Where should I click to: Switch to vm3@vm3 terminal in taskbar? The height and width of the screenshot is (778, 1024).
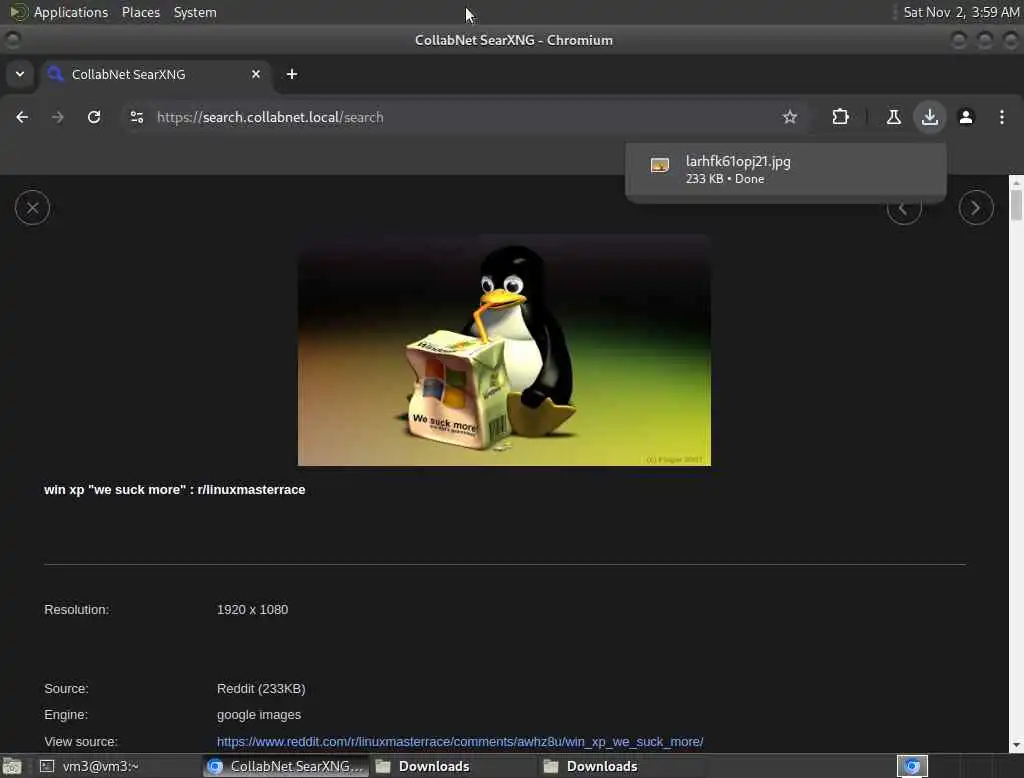click(x=118, y=766)
